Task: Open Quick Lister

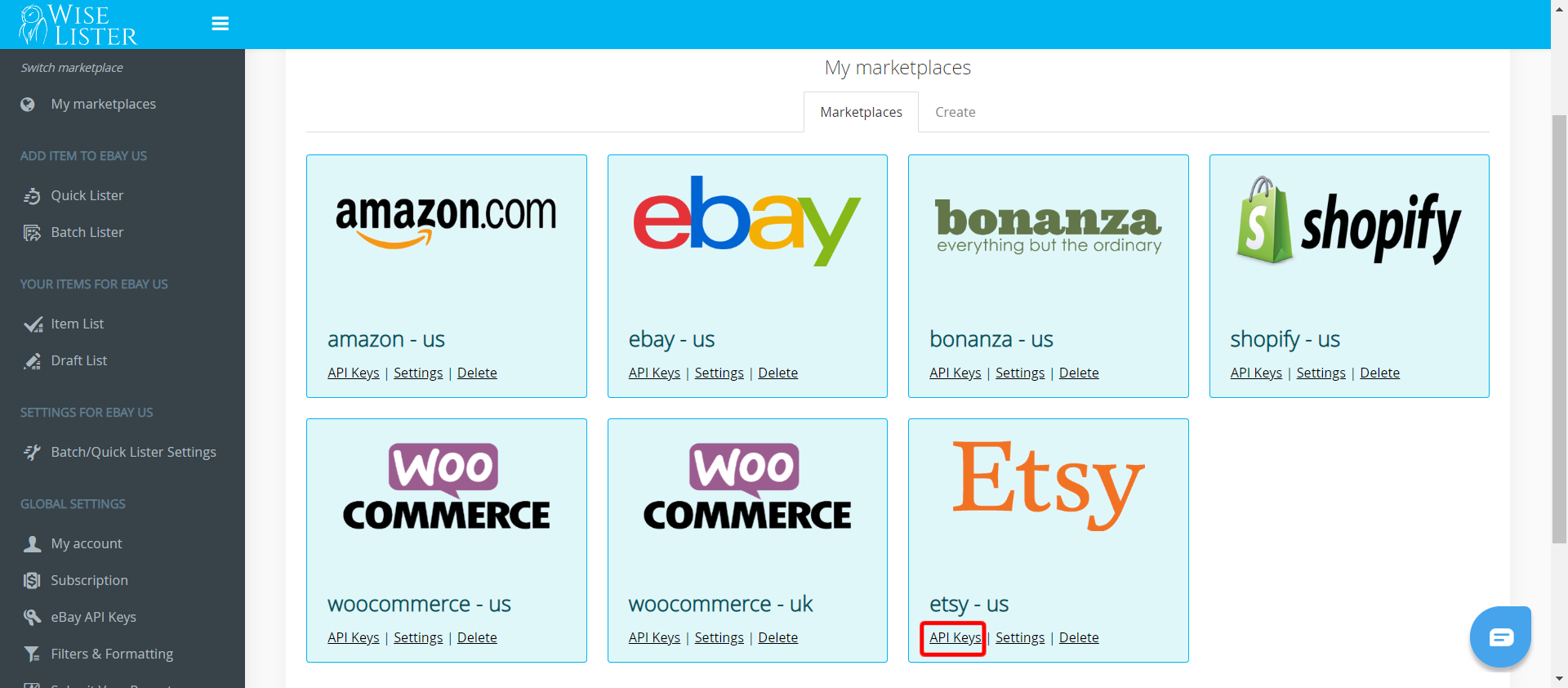Action: tap(87, 195)
